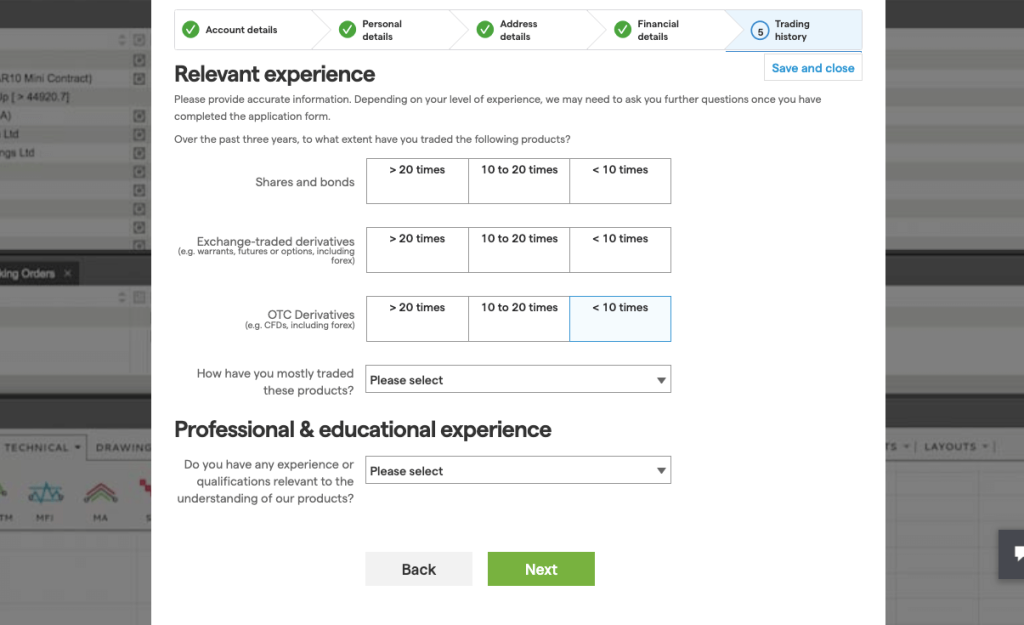Click the Personal details step checkmark icon
The width and height of the screenshot is (1024, 625).
coord(347,30)
